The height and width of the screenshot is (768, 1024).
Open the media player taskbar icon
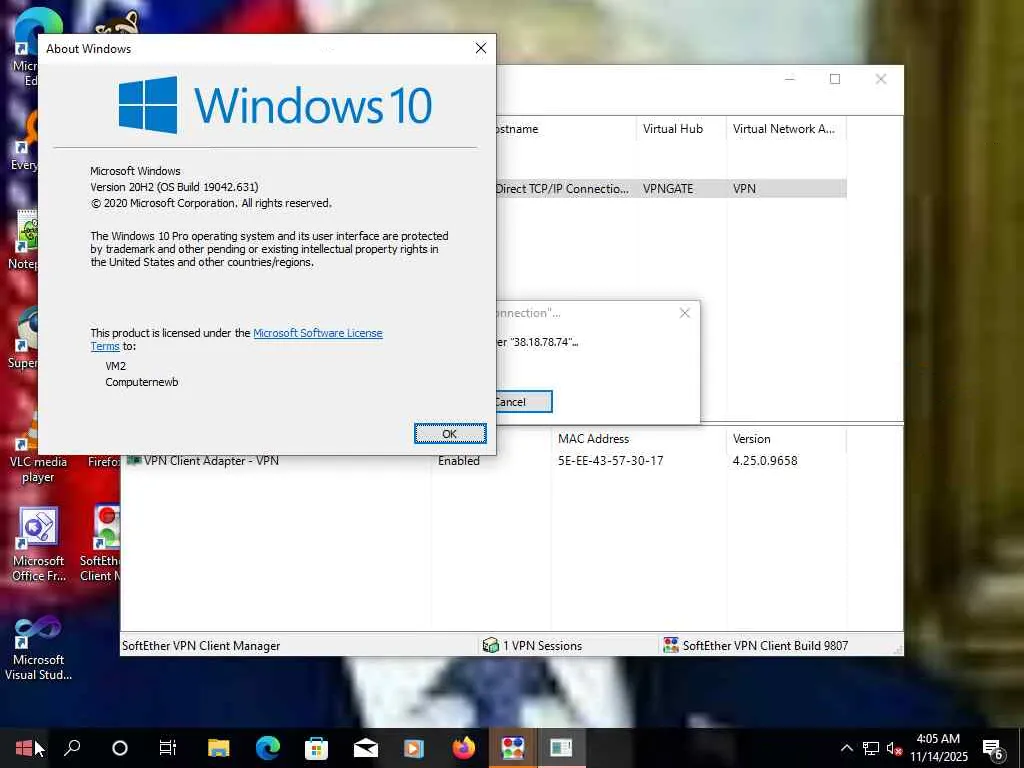[x=414, y=748]
